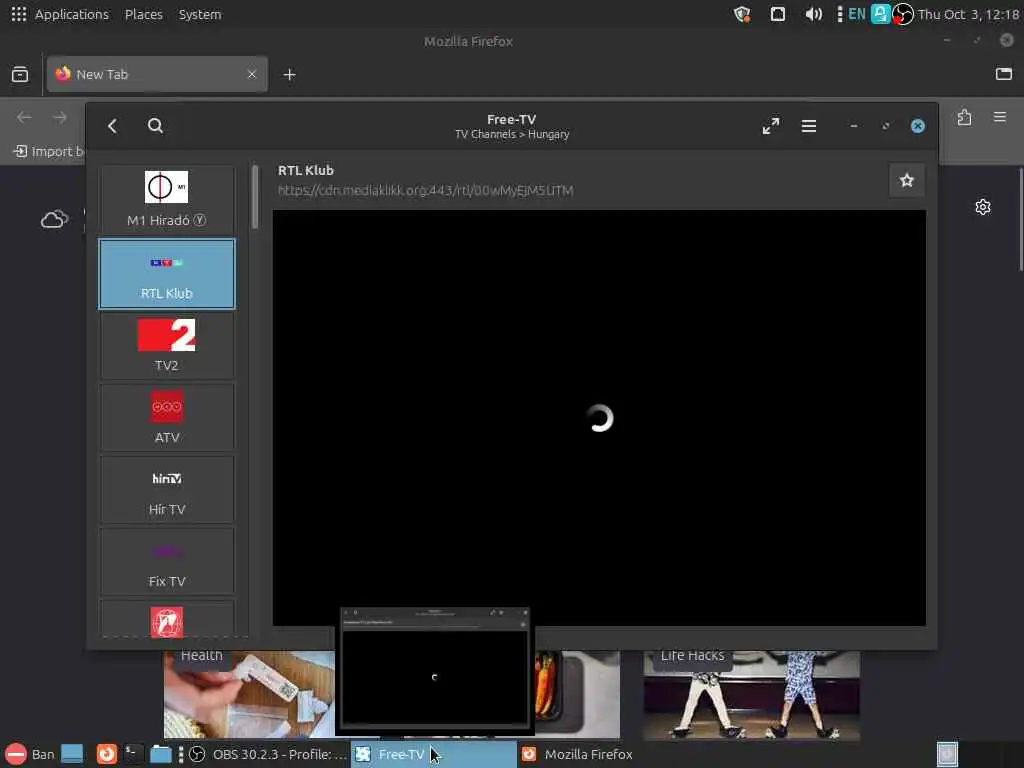The height and width of the screenshot is (768, 1024).
Task: Click the blue notification tray icon
Action: tap(880, 14)
